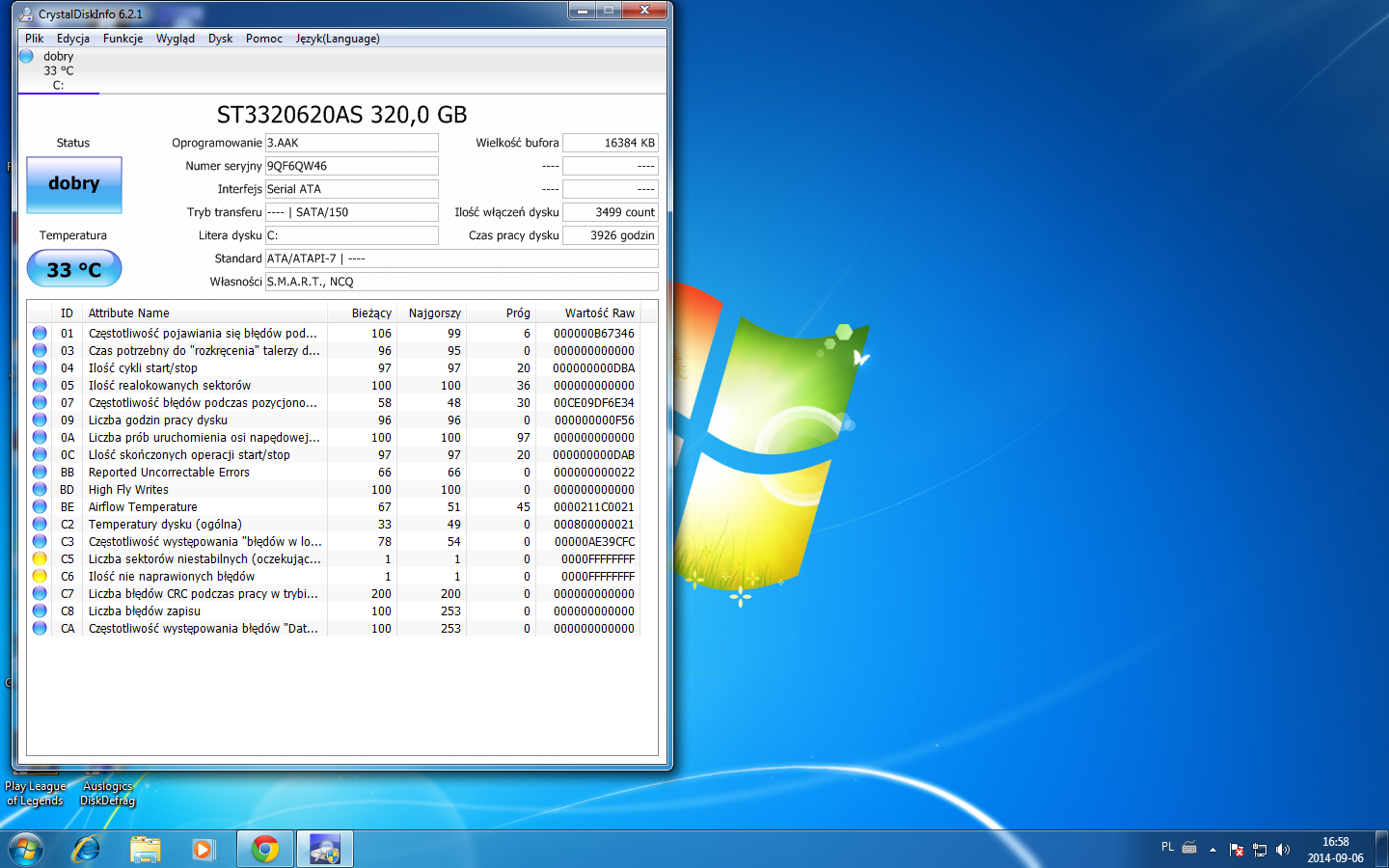The height and width of the screenshot is (868, 1389).
Task: Open Google Chrome from the taskbar
Action: [265, 849]
